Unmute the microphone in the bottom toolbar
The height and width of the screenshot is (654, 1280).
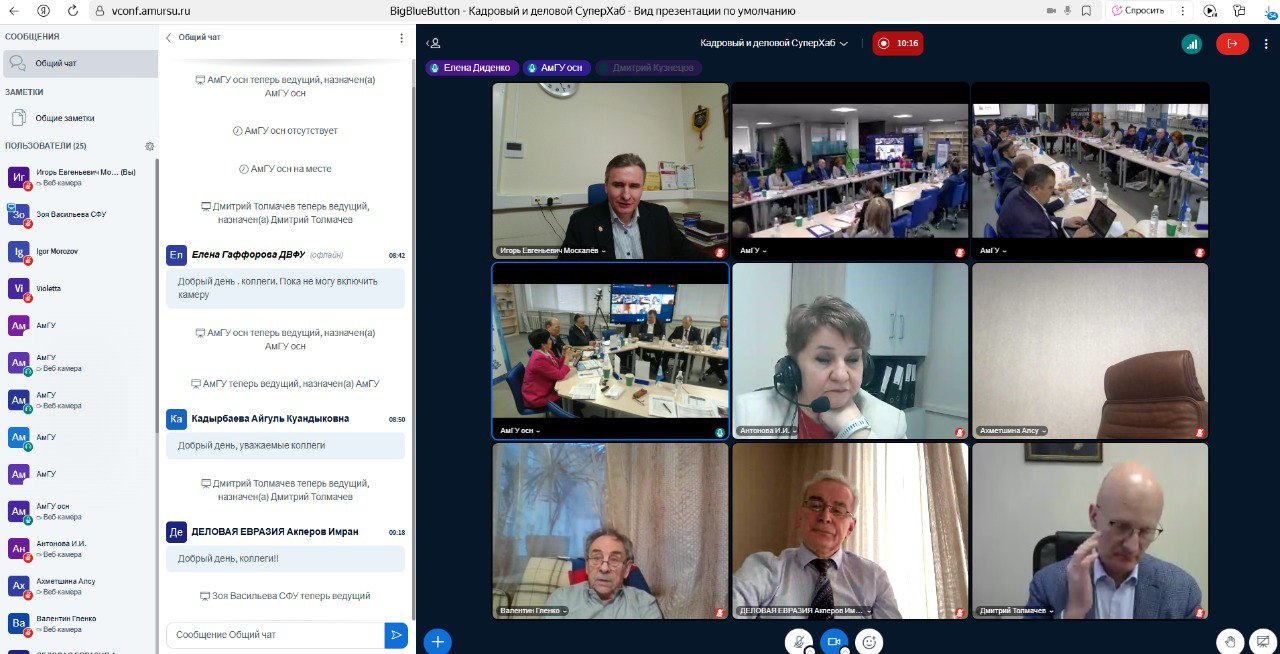click(x=798, y=641)
